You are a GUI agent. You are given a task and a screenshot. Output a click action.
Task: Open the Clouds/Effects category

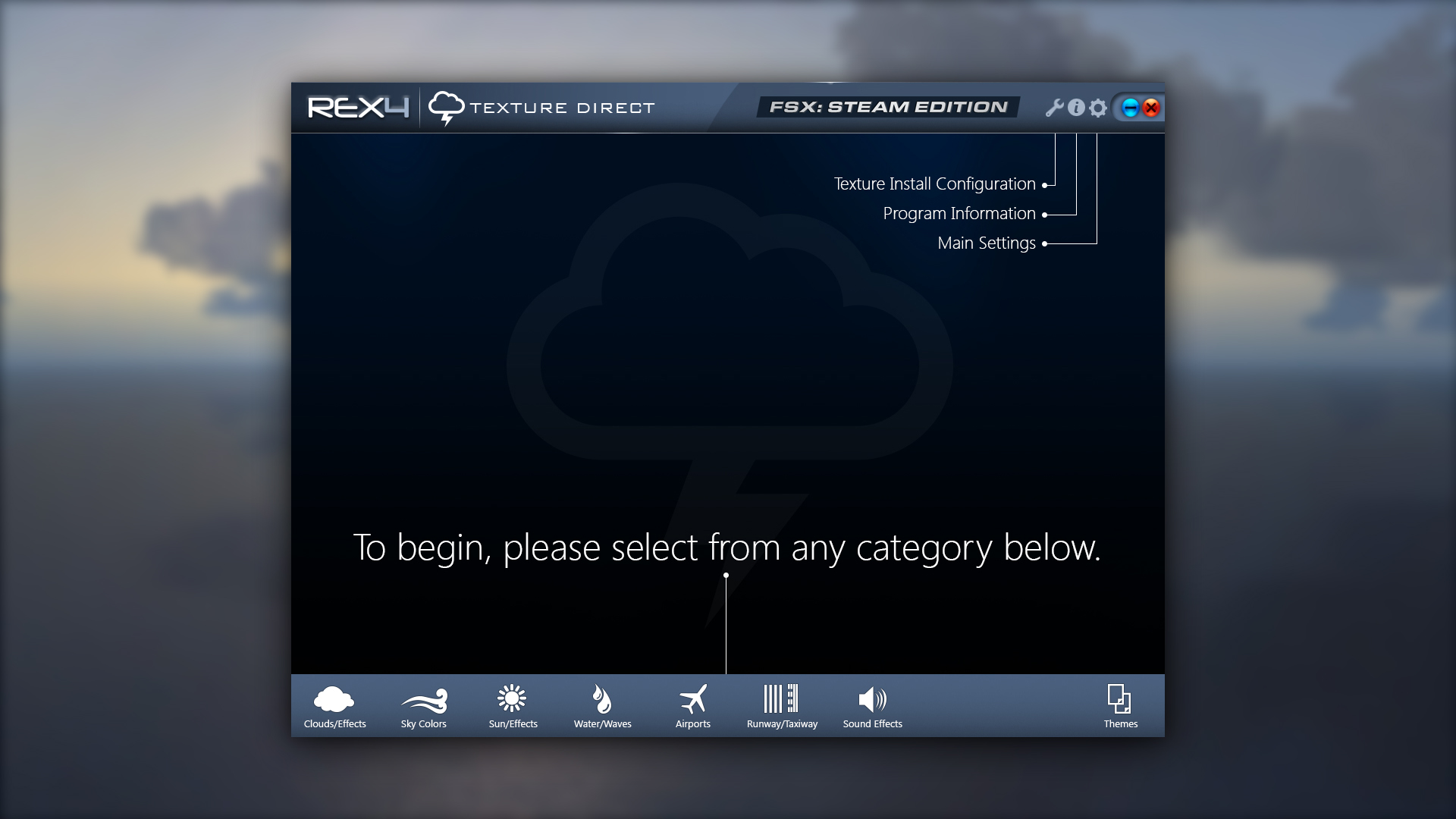(336, 705)
